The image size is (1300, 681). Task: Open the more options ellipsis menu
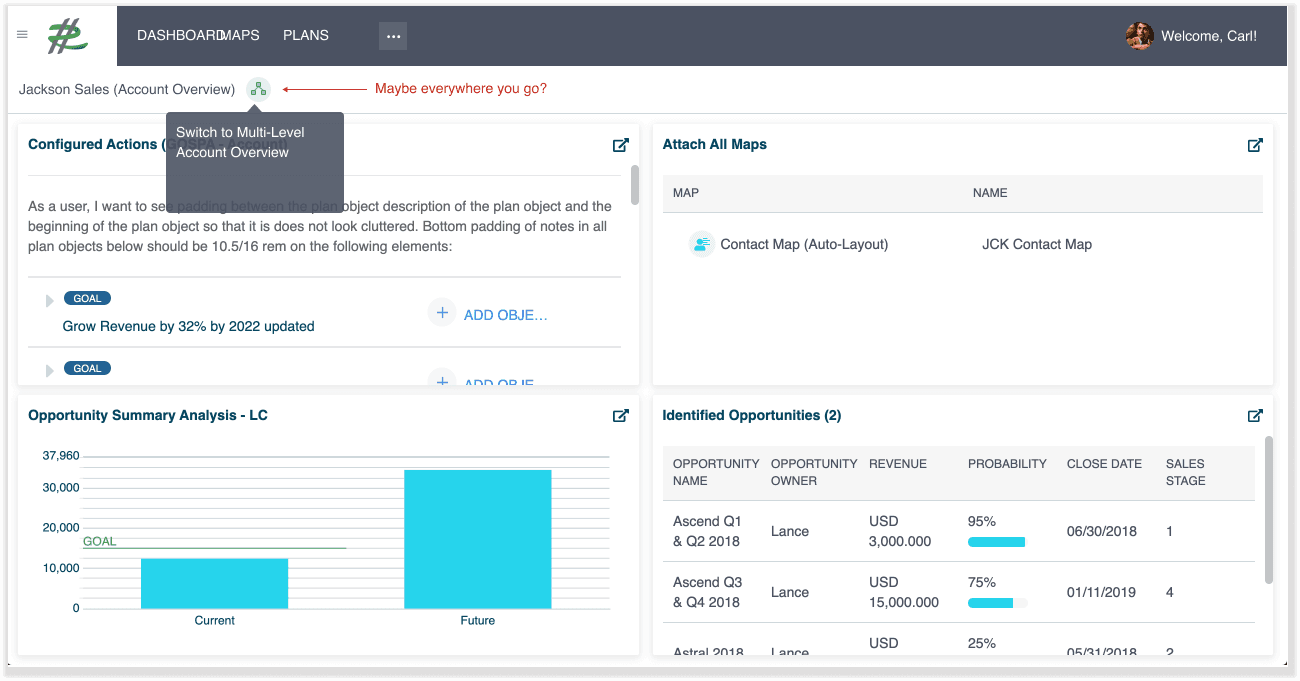[x=393, y=36]
